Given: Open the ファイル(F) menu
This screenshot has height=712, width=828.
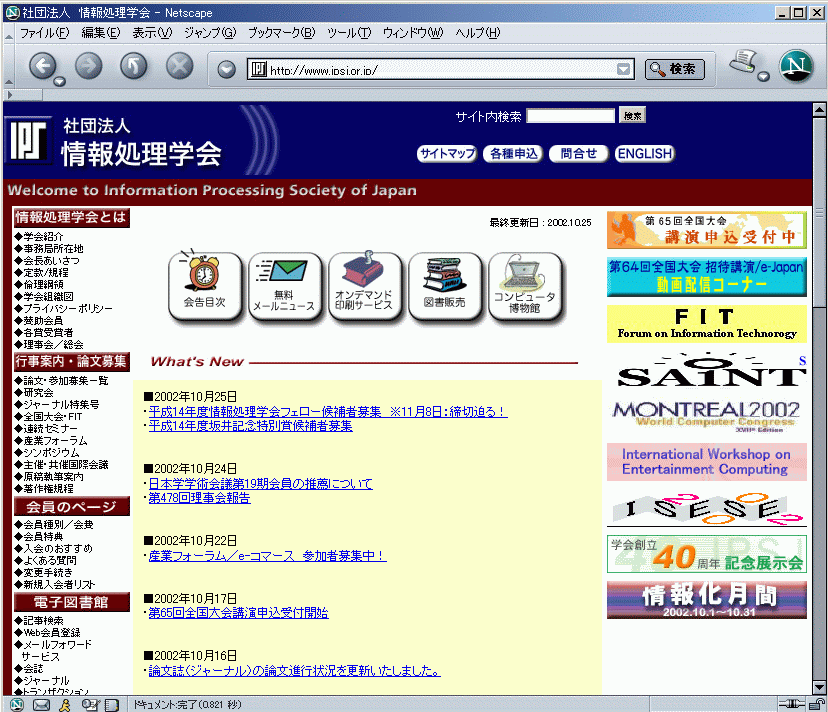Looking at the screenshot, I should click(44, 33).
